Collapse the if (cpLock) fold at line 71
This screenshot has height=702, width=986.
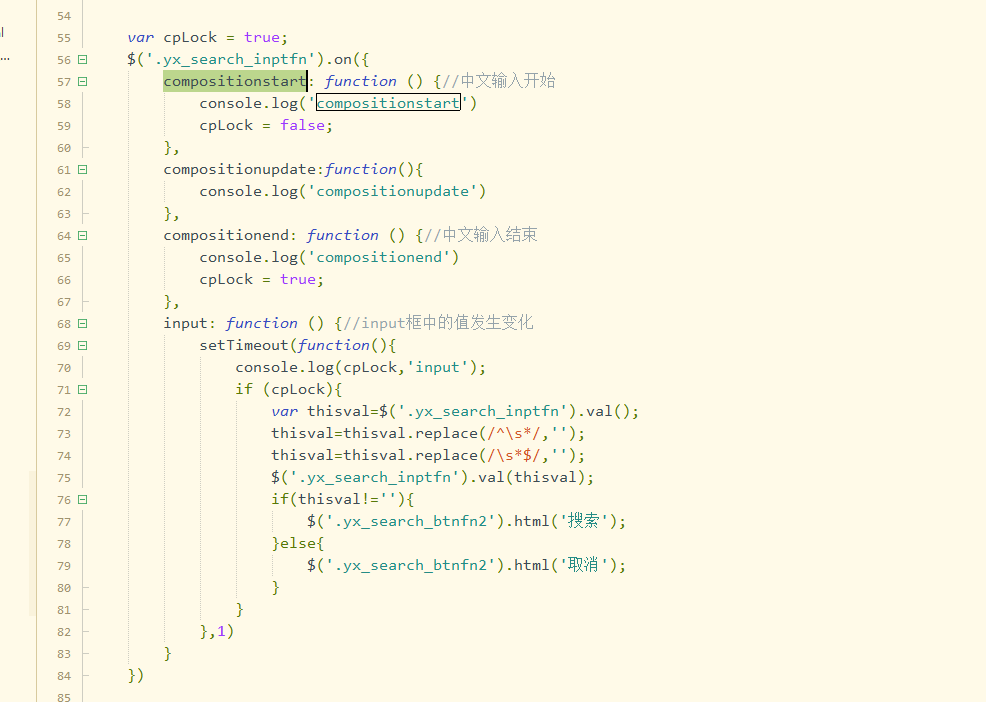(x=82, y=390)
